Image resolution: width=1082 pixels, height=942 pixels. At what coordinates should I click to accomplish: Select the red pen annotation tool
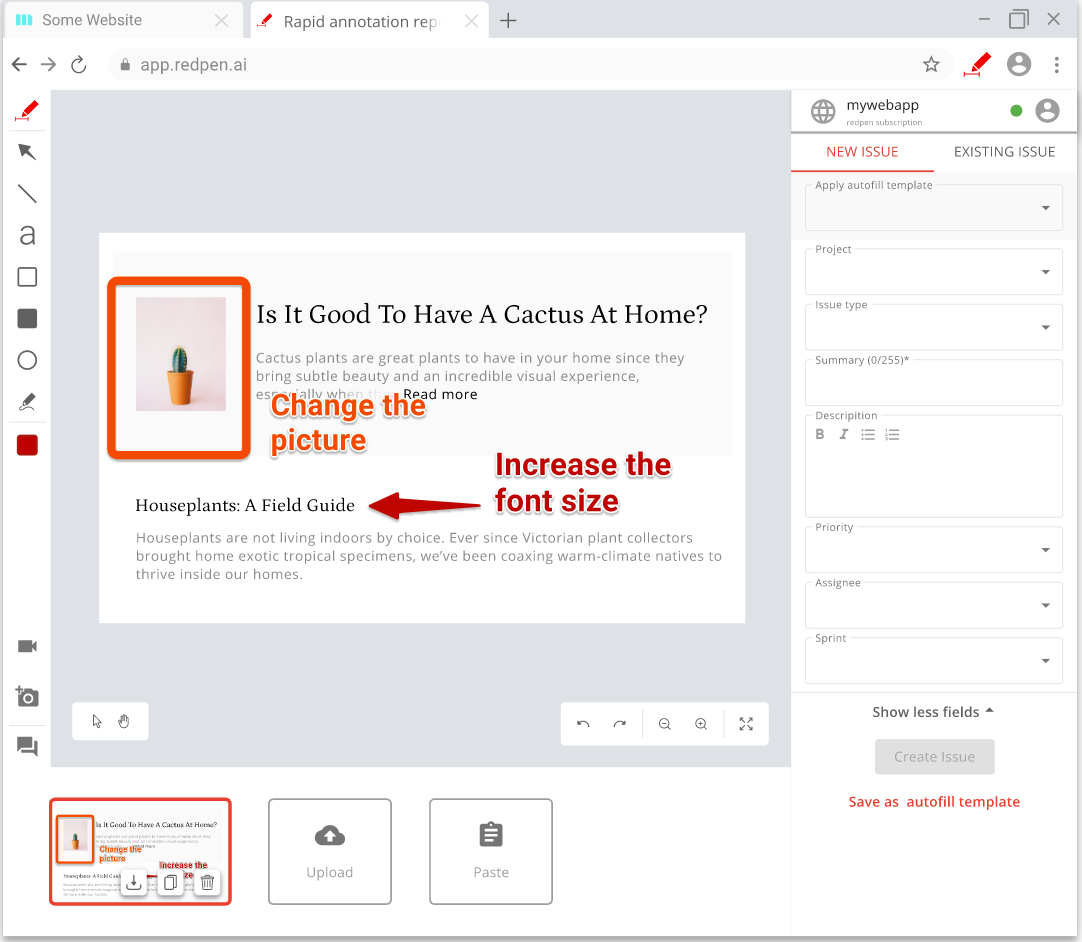[x=27, y=110]
